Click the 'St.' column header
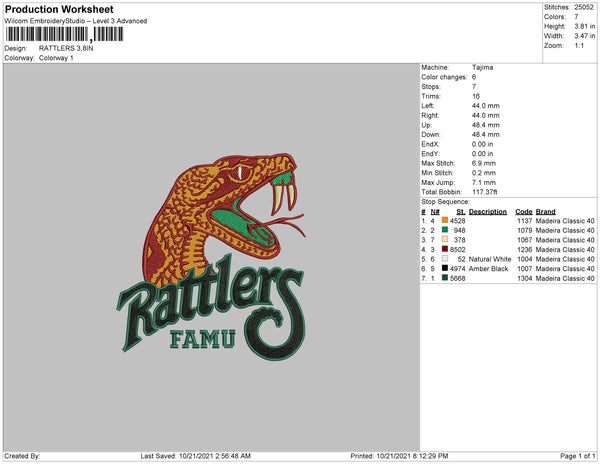Screen dimensions: 600x464 (461, 212)
